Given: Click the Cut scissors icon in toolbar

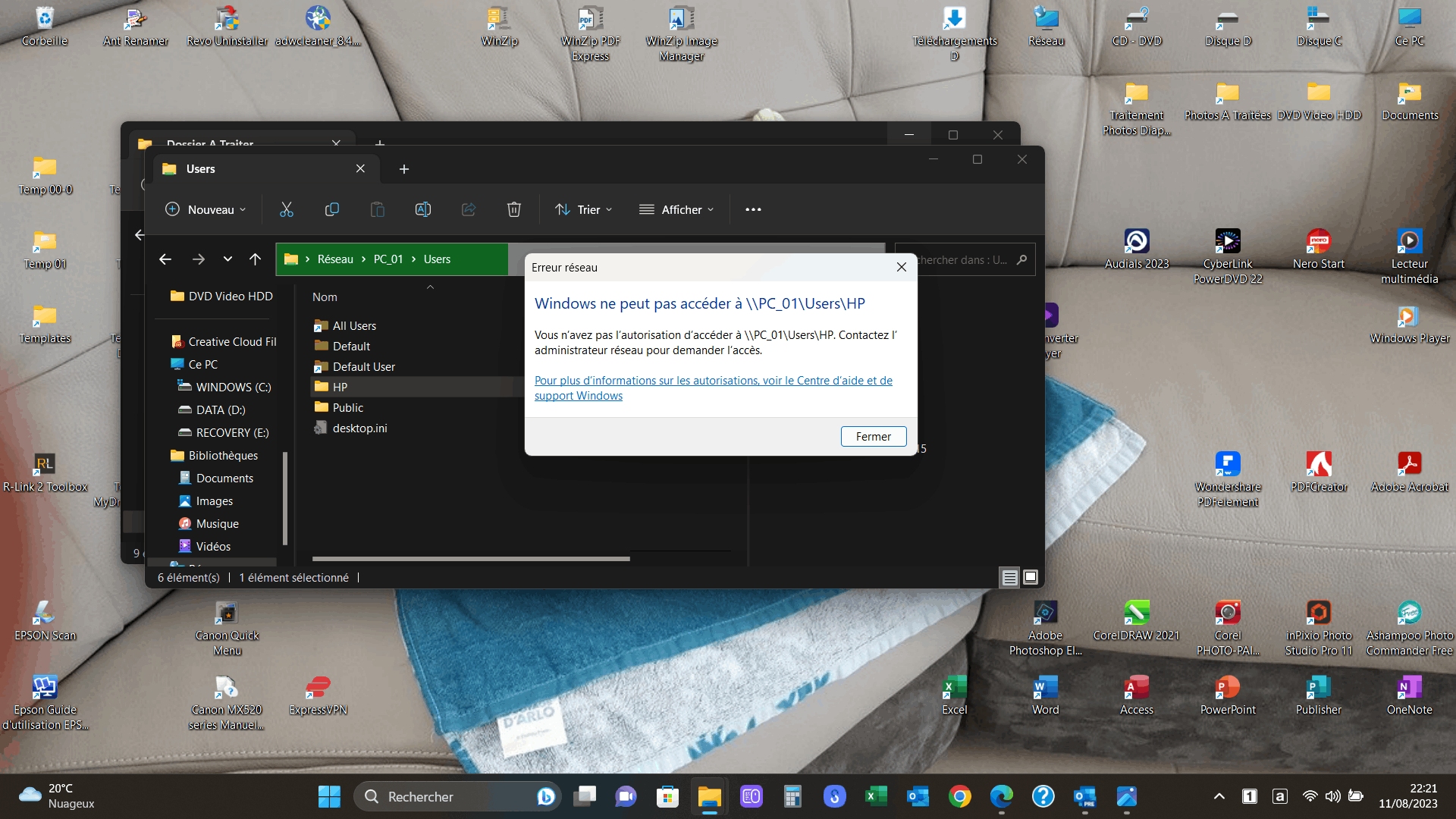Looking at the screenshot, I should point(286,210).
